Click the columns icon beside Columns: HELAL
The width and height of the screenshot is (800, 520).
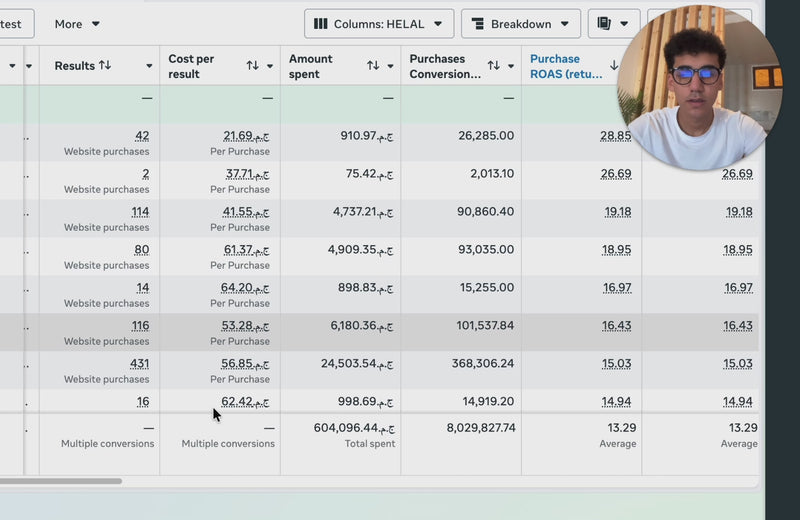point(321,24)
